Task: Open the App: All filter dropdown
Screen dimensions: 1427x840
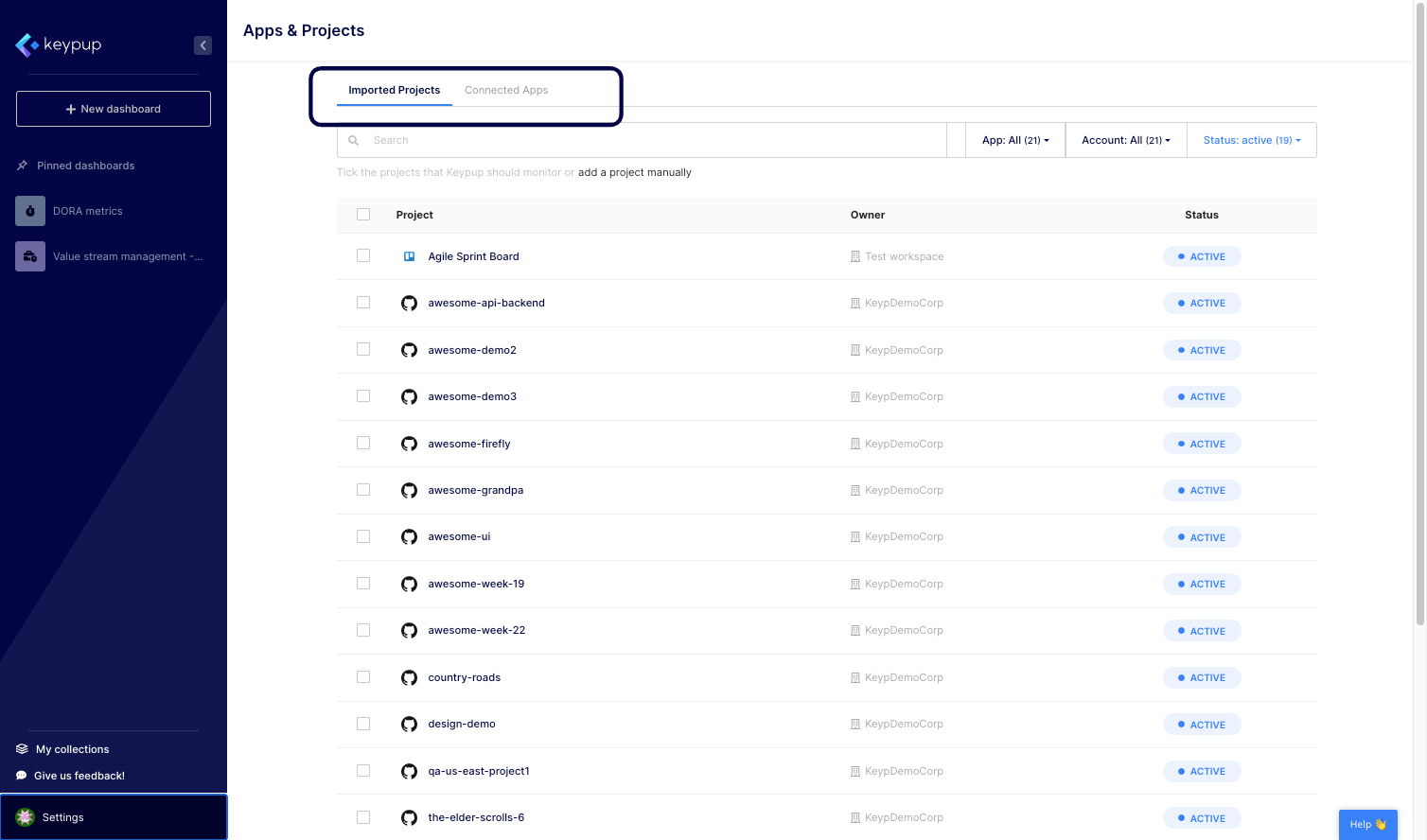Action: tap(1014, 139)
